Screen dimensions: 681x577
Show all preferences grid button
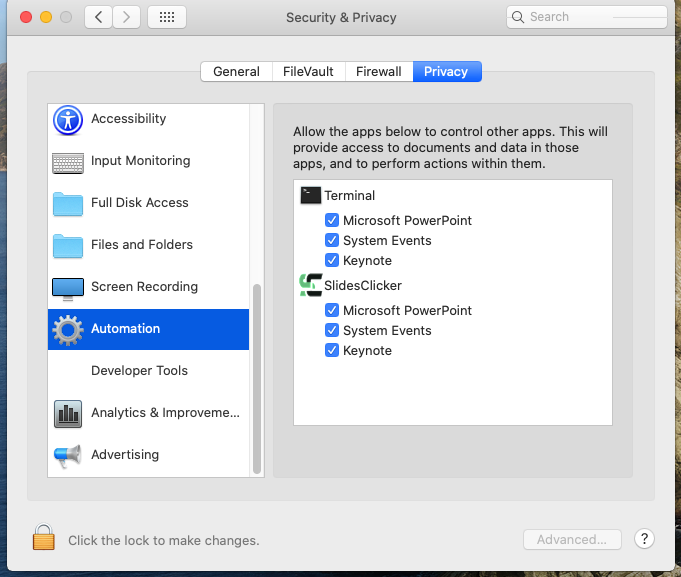[167, 17]
